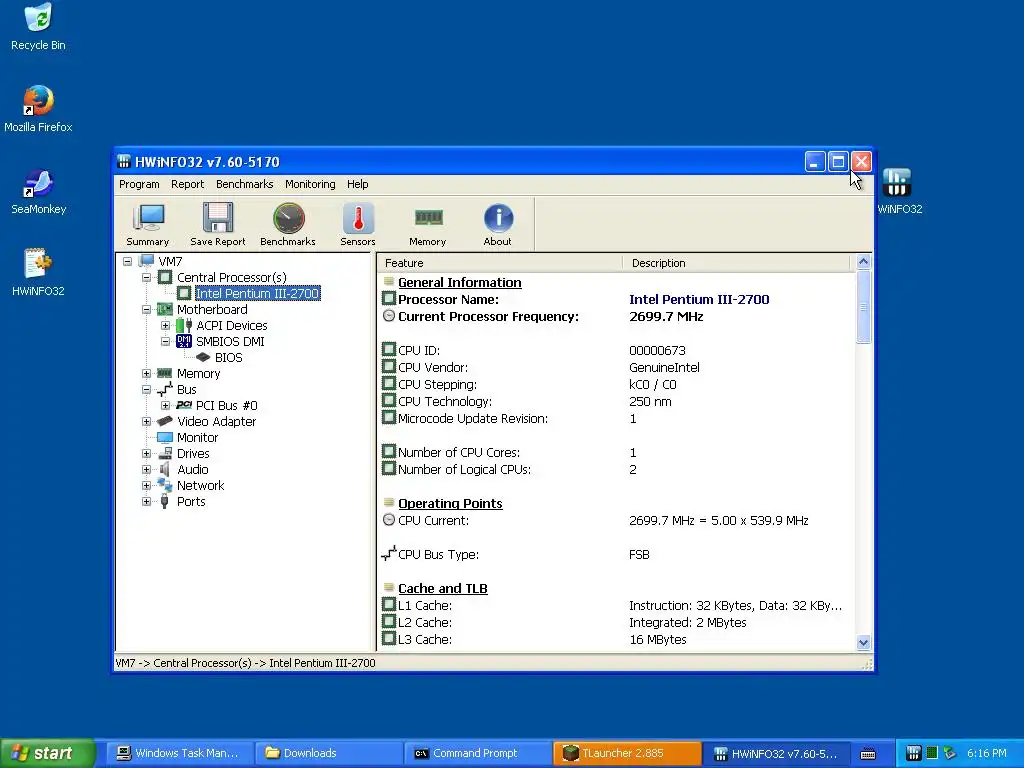
Task: Open the Windows start button
Action: (x=47, y=753)
